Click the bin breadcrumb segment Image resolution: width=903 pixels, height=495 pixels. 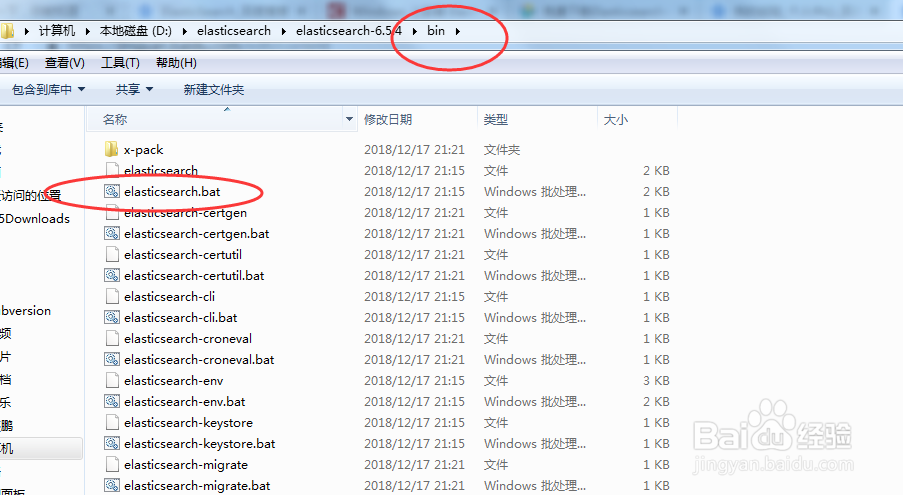tap(436, 31)
